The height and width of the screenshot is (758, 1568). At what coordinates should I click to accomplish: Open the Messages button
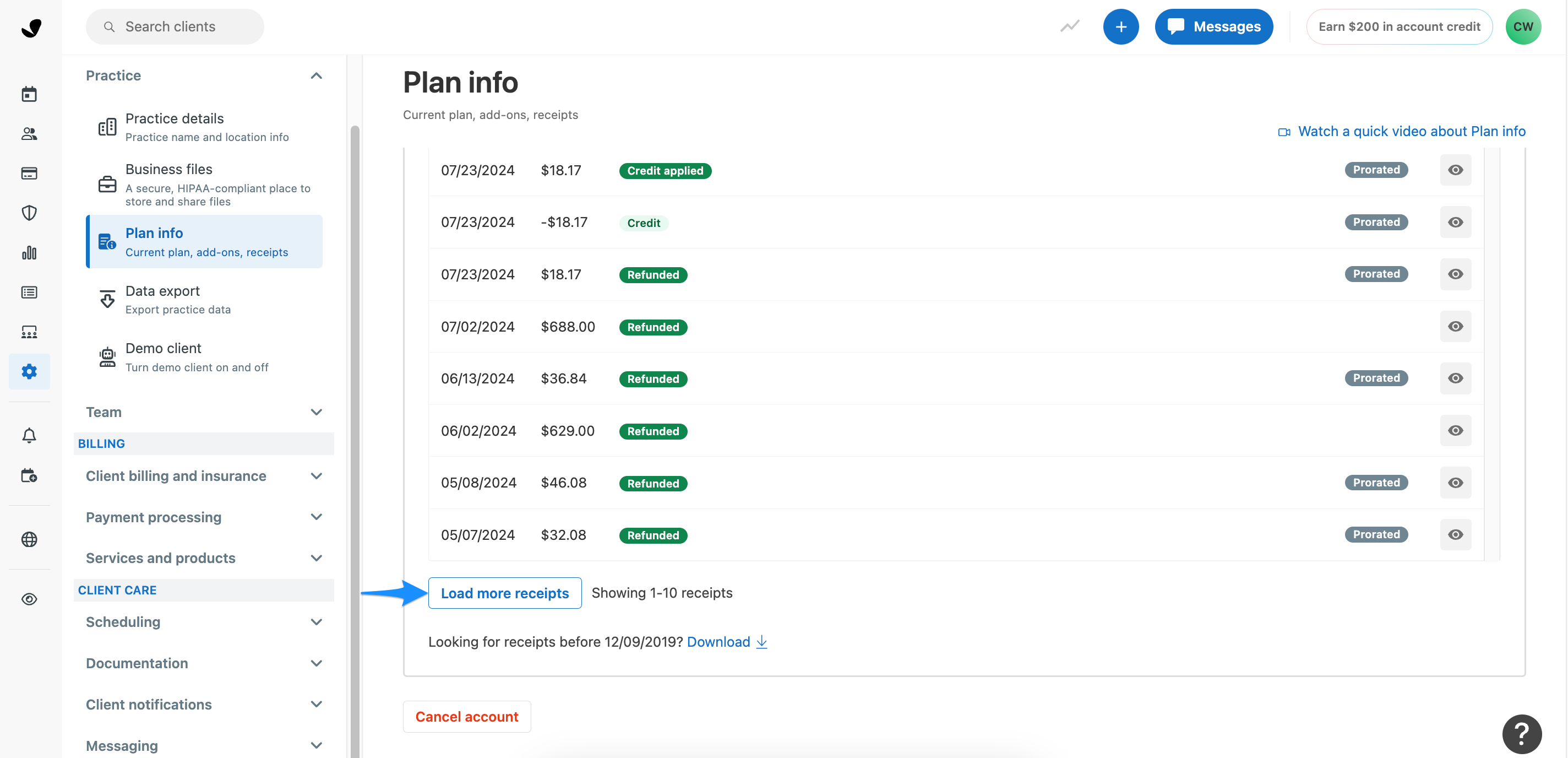coord(1214,27)
